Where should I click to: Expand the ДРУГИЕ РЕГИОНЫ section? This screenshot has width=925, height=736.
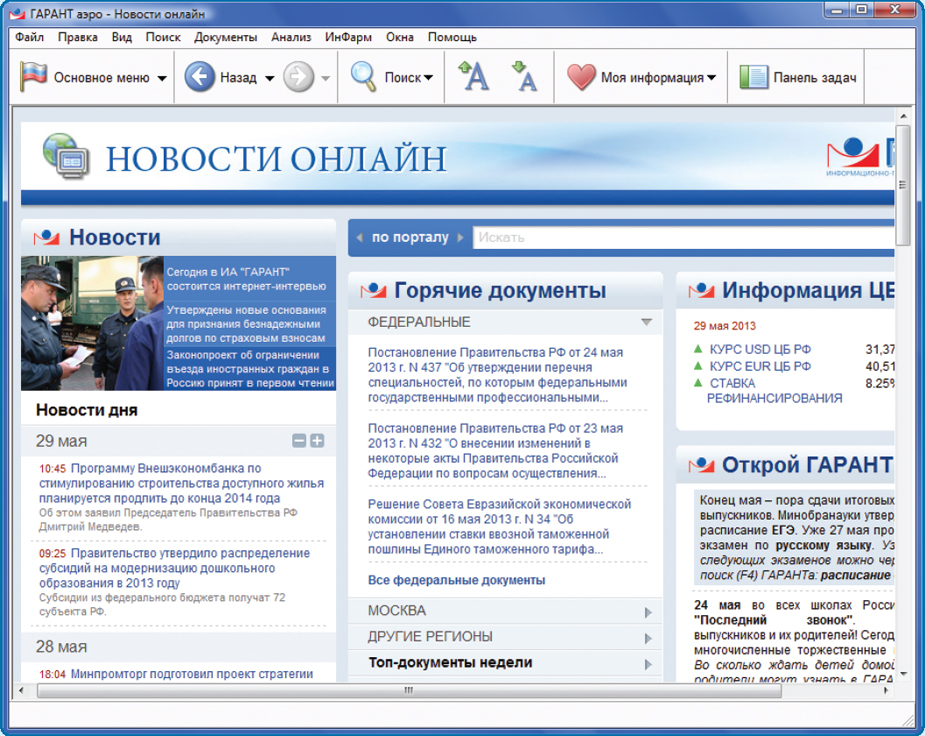pos(648,638)
